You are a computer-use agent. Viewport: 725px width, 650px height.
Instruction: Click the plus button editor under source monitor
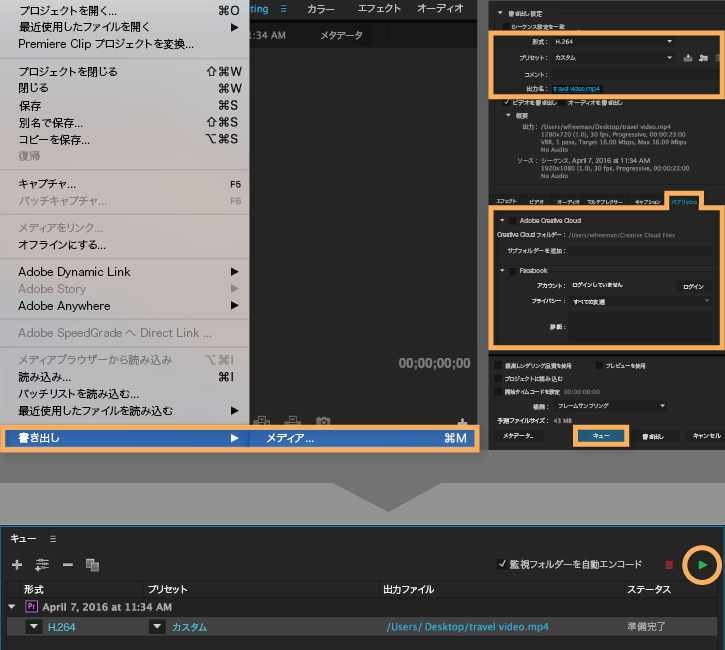462,422
